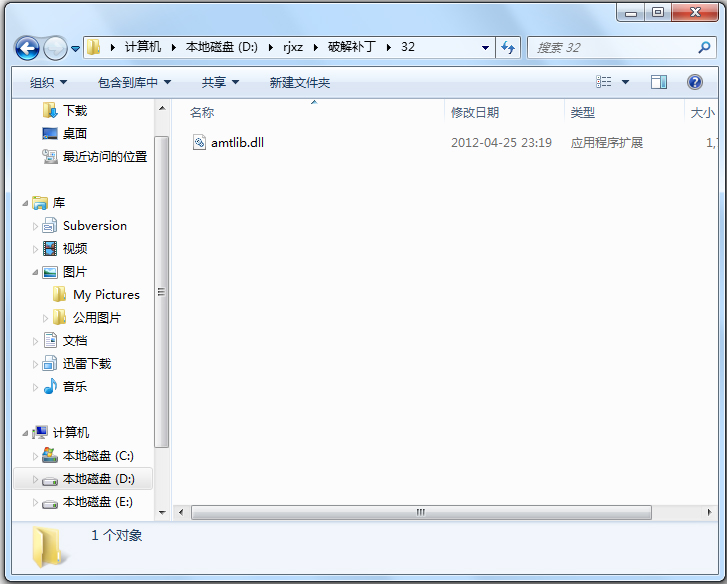Click the folder icon in address bar

[x=94, y=47]
